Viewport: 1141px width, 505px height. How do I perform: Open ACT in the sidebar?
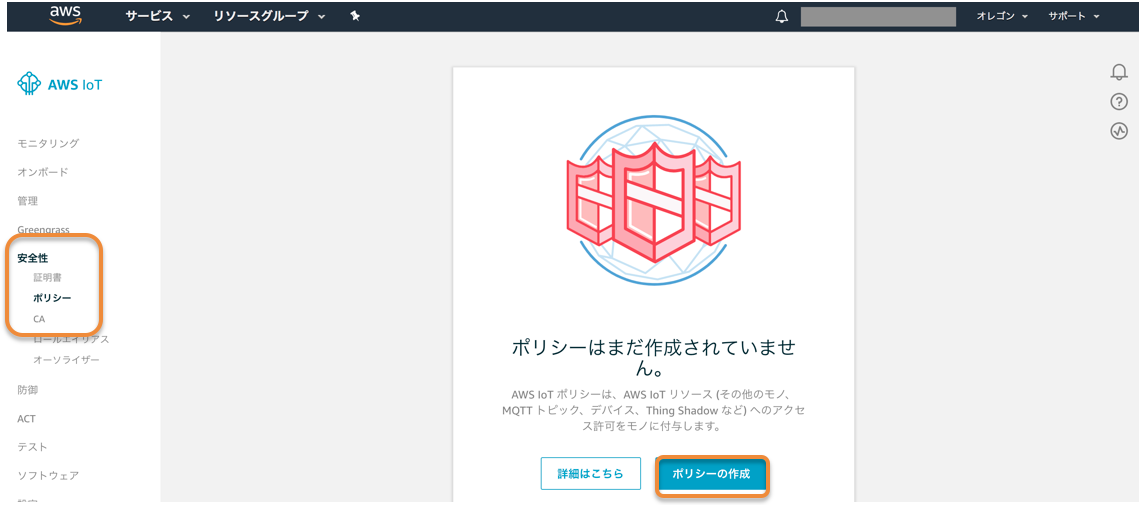click(26, 419)
